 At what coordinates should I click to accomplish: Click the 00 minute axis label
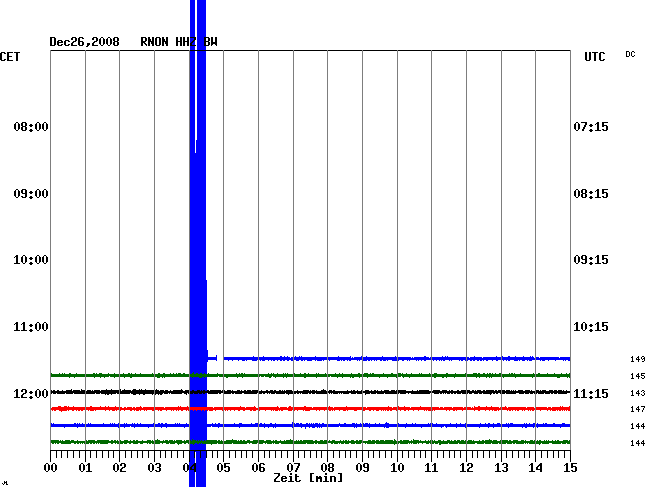(x=51, y=468)
